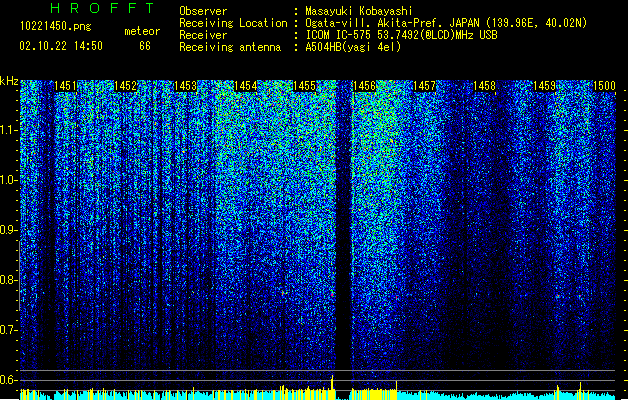This screenshot has height=400, width=629.
Task: Click the 1454 time marker
Action: tap(246, 86)
